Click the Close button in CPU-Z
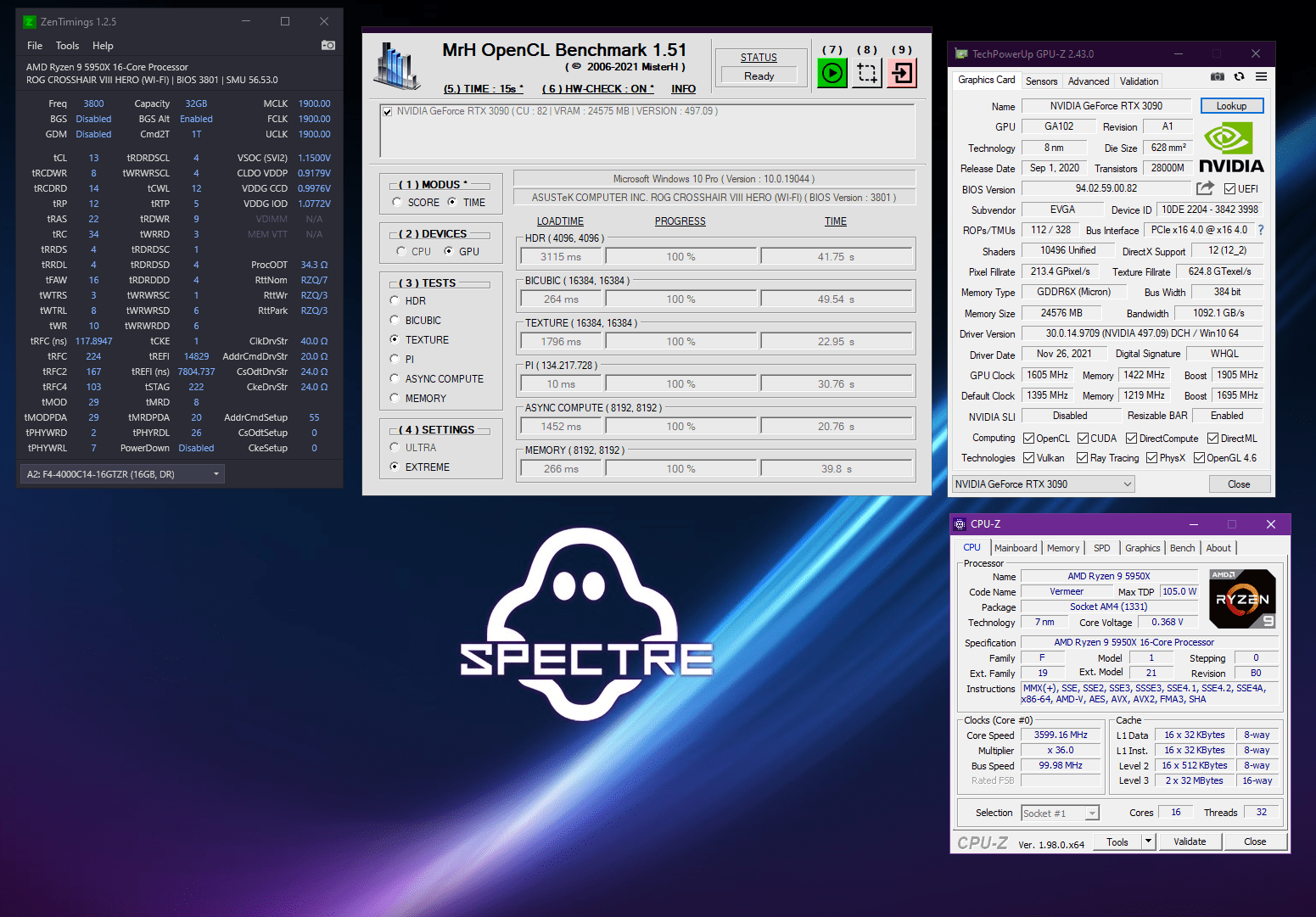1316x917 pixels. [x=1255, y=842]
